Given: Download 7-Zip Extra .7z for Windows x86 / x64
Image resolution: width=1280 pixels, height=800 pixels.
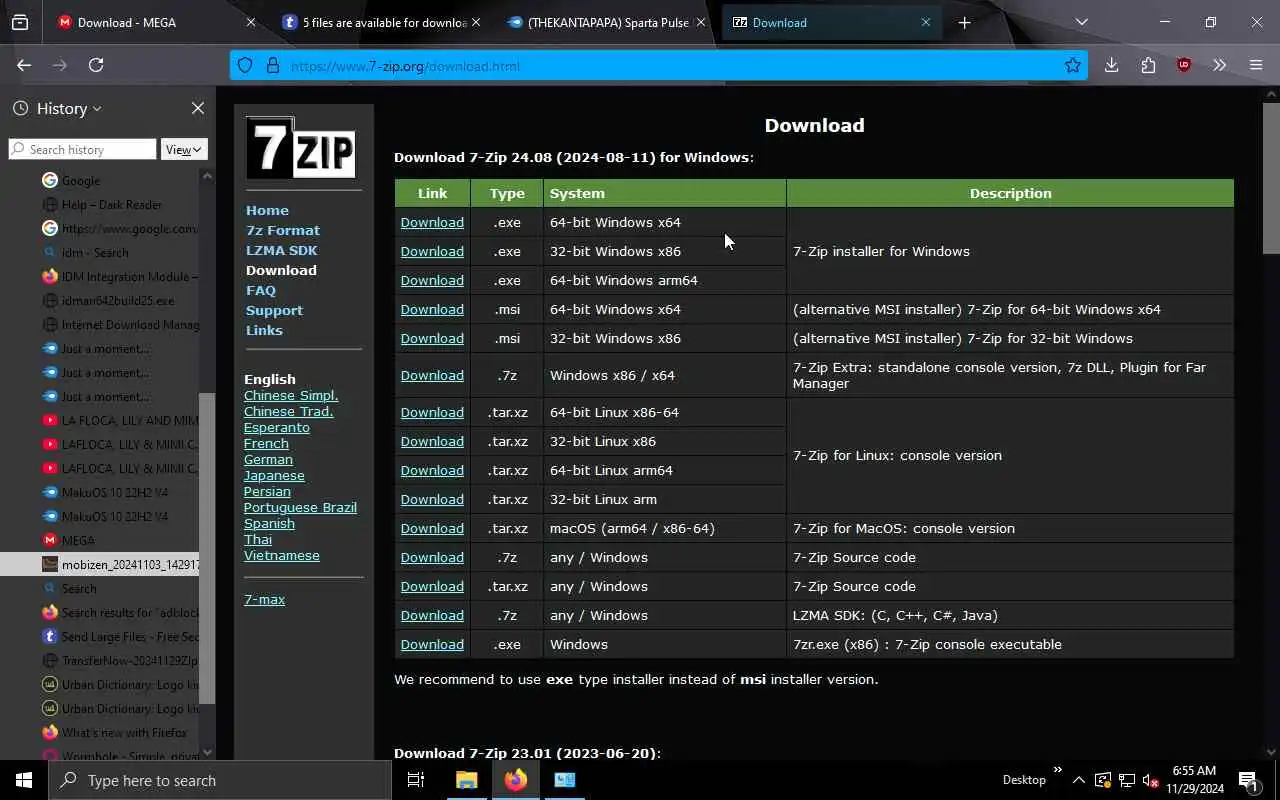Looking at the screenshot, I should point(432,375).
